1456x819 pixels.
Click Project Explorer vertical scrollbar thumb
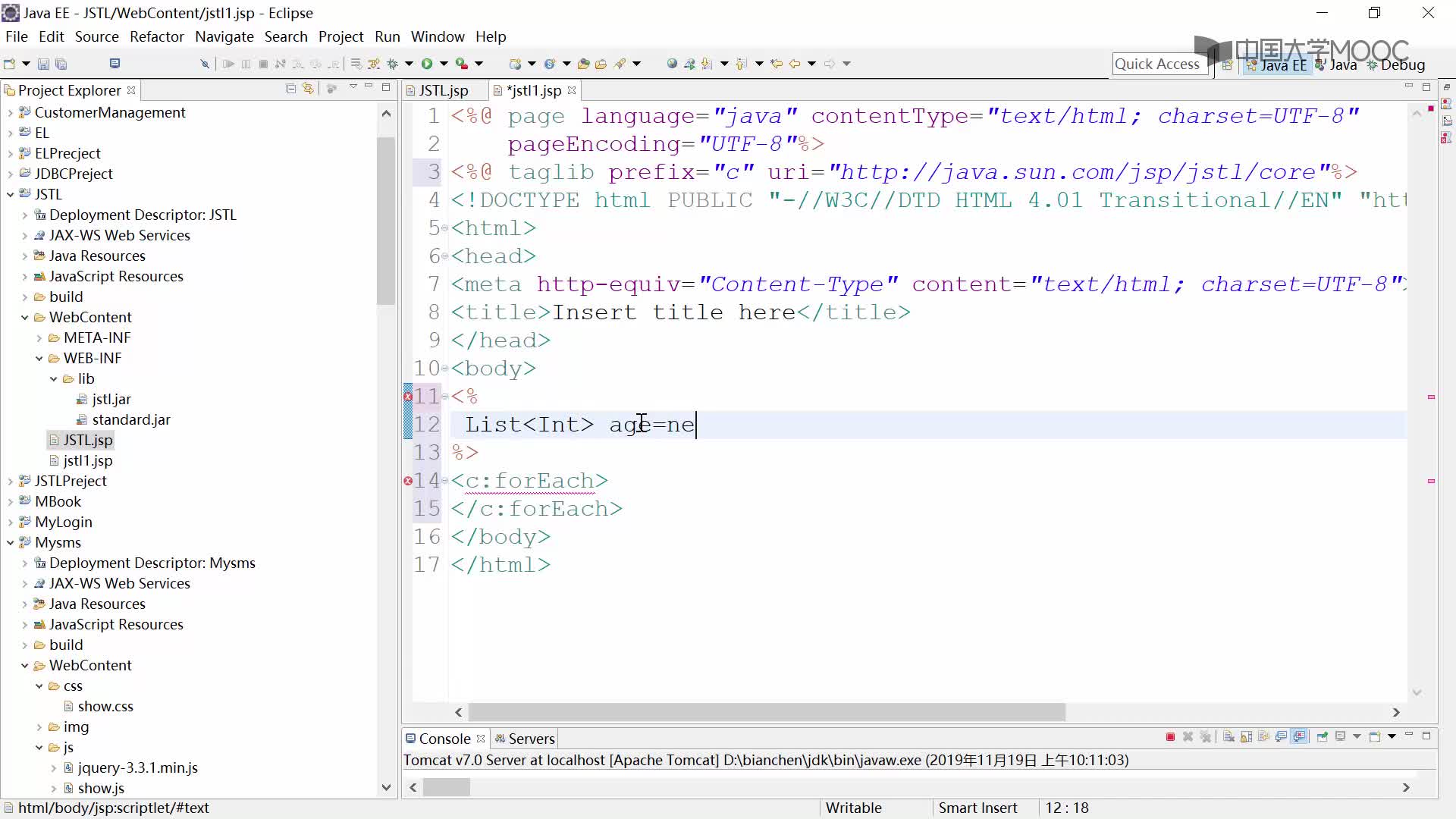(x=386, y=220)
